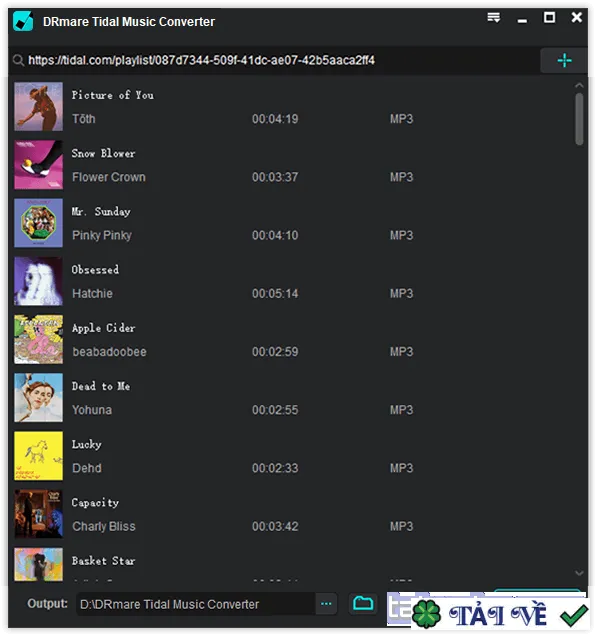Close the DRmare Tidal Music Converter window
Screen dimensions: 596x636
pyautogui.click(x=577, y=17)
